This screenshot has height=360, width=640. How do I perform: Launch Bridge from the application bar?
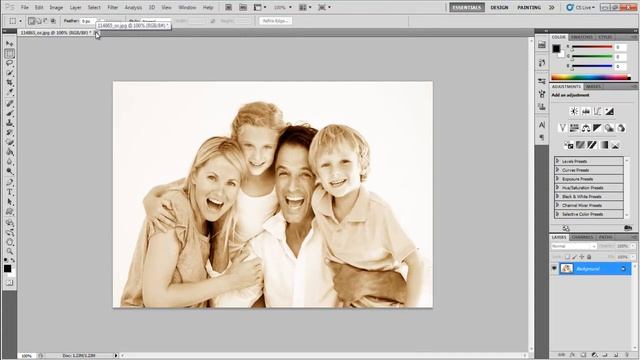[x=229, y=7]
